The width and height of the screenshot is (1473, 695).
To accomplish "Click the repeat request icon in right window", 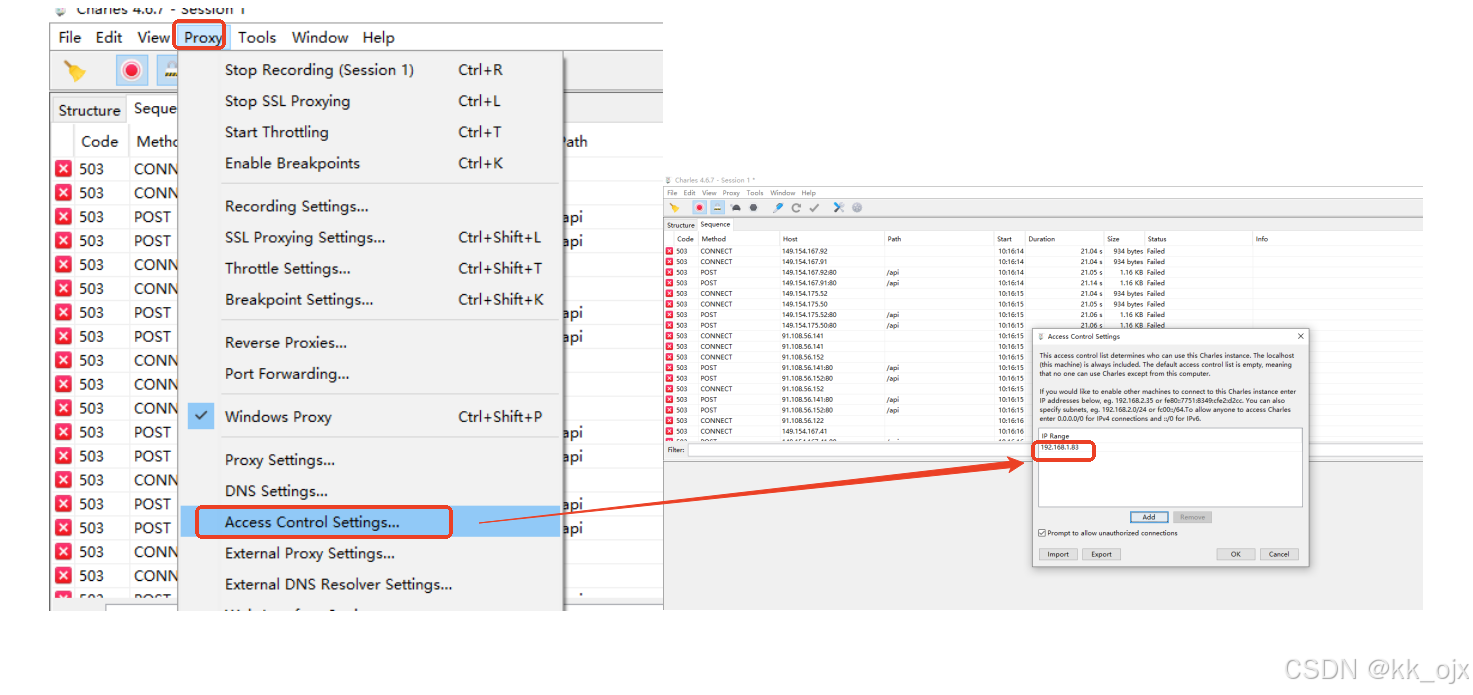I will pyautogui.click(x=796, y=208).
